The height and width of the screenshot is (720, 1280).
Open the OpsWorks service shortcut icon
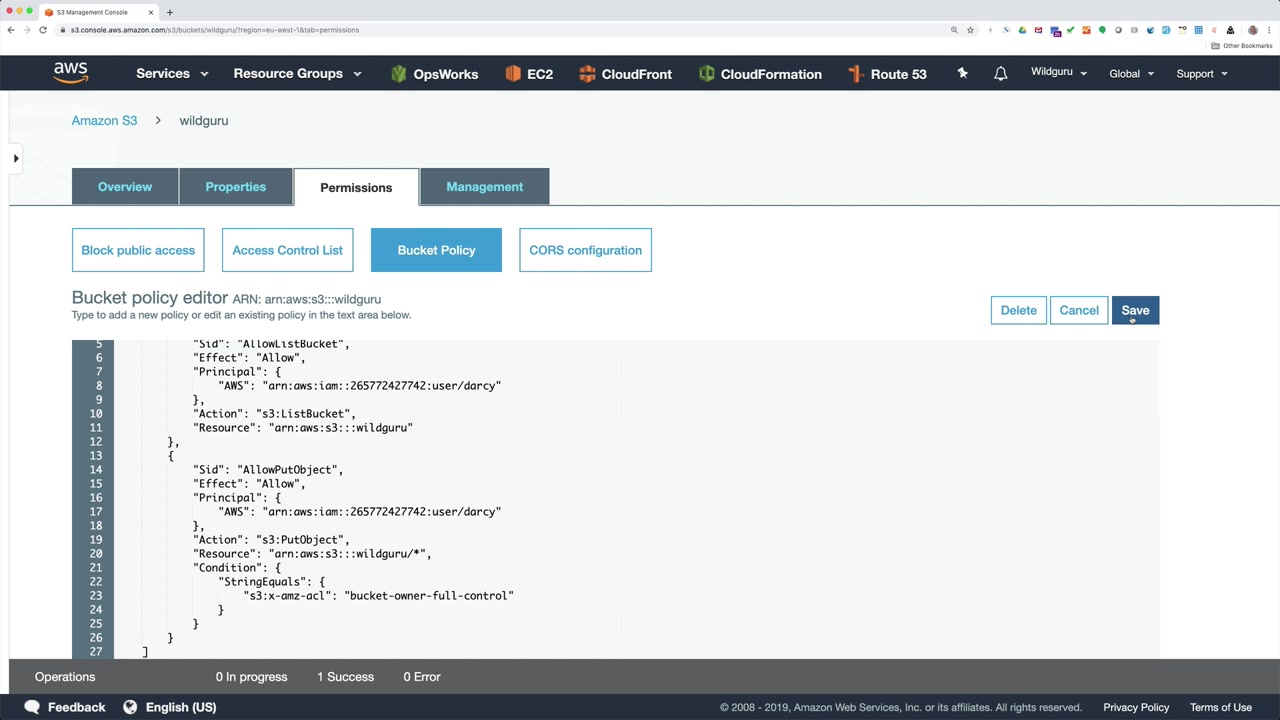coord(398,74)
